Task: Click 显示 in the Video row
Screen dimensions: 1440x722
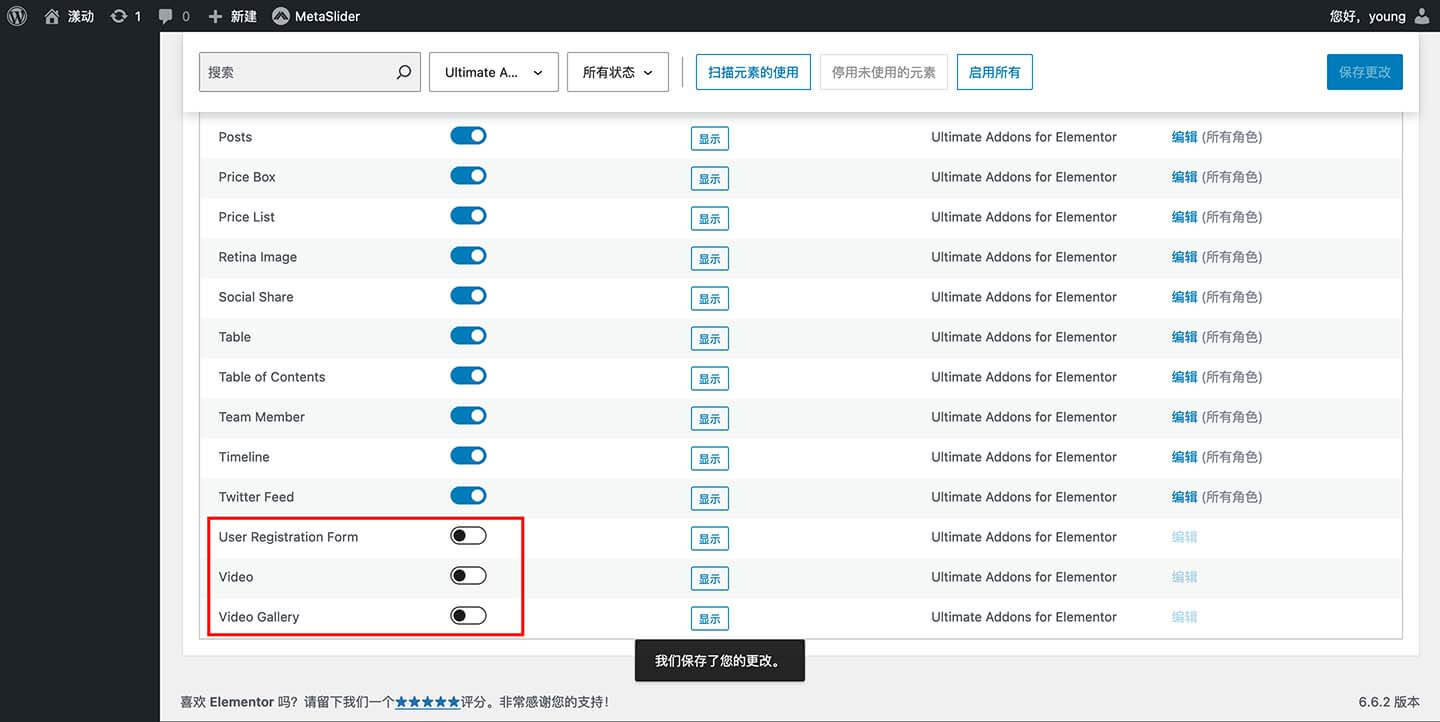Action: [x=710, y=579]
